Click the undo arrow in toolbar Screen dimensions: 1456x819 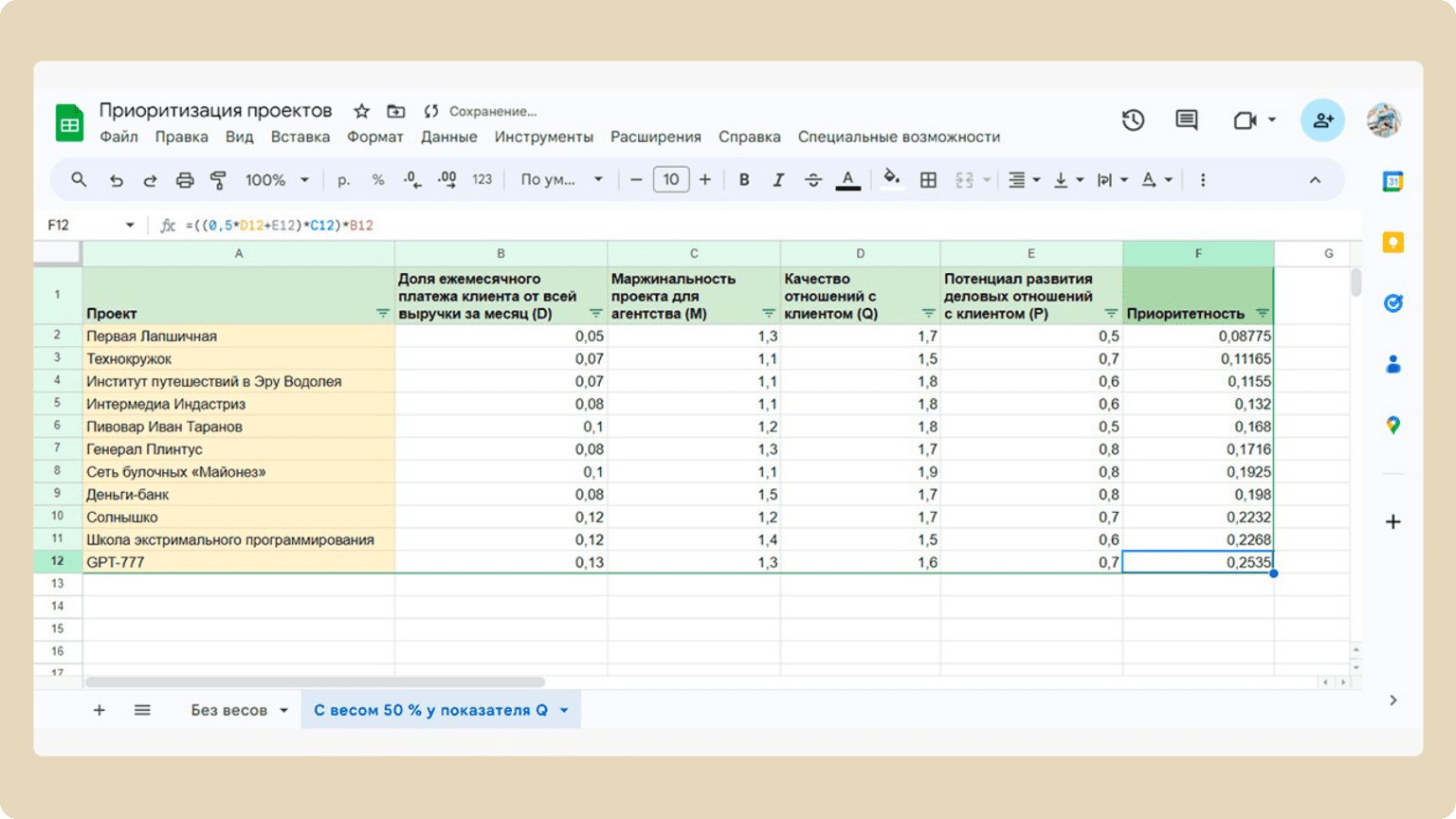[x=116, y=180]
